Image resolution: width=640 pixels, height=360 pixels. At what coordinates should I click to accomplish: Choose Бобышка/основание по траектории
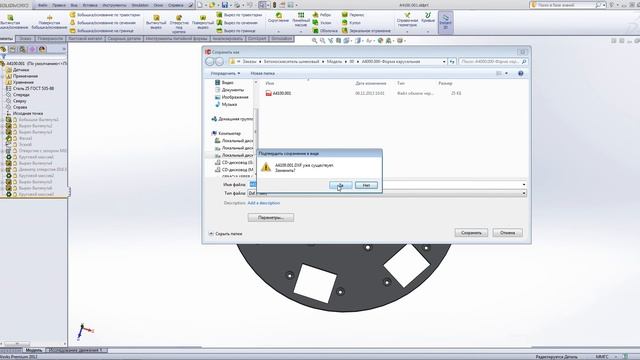tap(105, 15)
